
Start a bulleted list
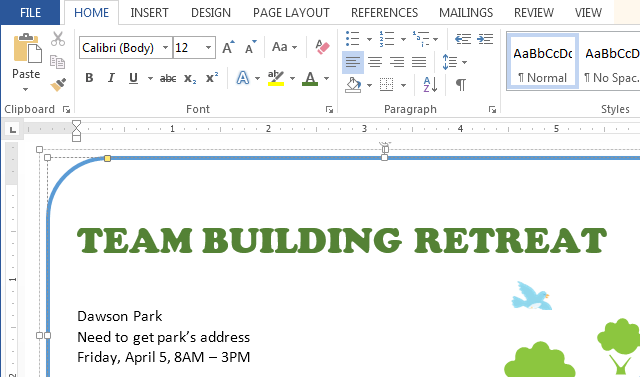coord(353,39)
